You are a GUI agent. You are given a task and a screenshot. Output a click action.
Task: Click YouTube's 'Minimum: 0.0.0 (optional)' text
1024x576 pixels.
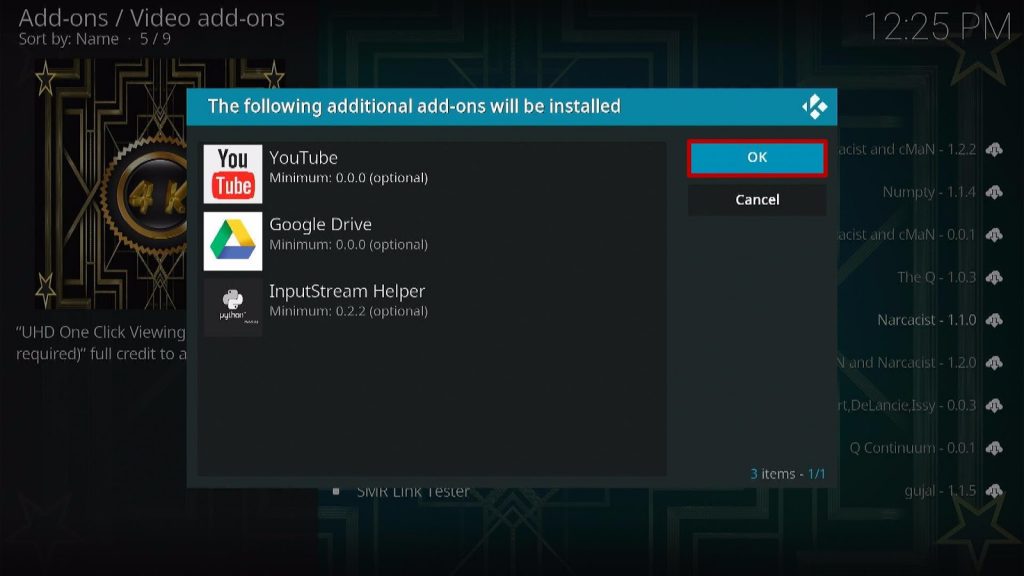point(348,178)
